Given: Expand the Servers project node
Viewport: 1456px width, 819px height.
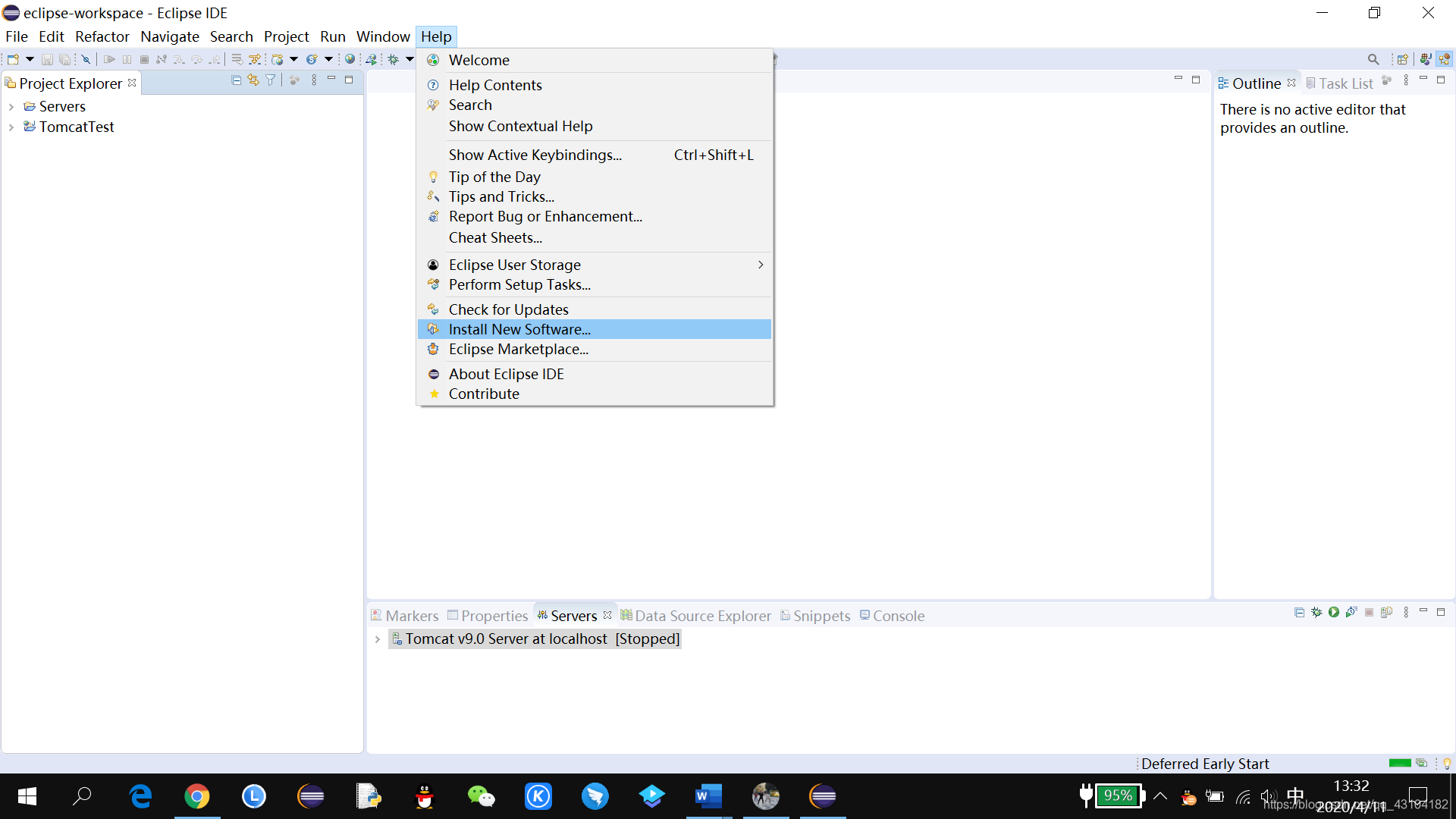Looking at the screenshot, I should (x=11, y=107).
